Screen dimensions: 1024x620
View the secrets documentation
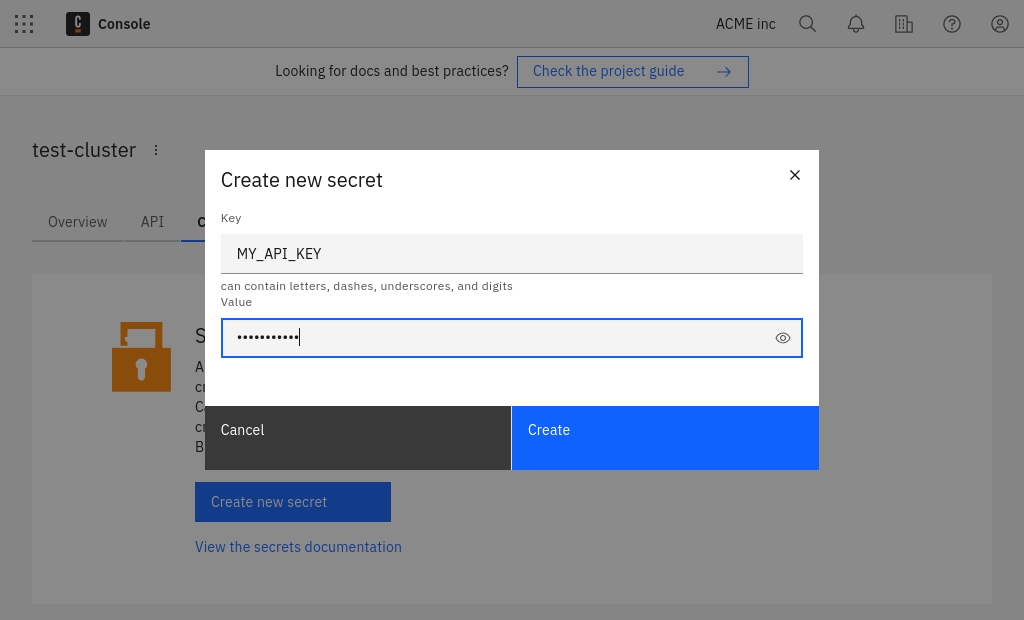[298, 547]
